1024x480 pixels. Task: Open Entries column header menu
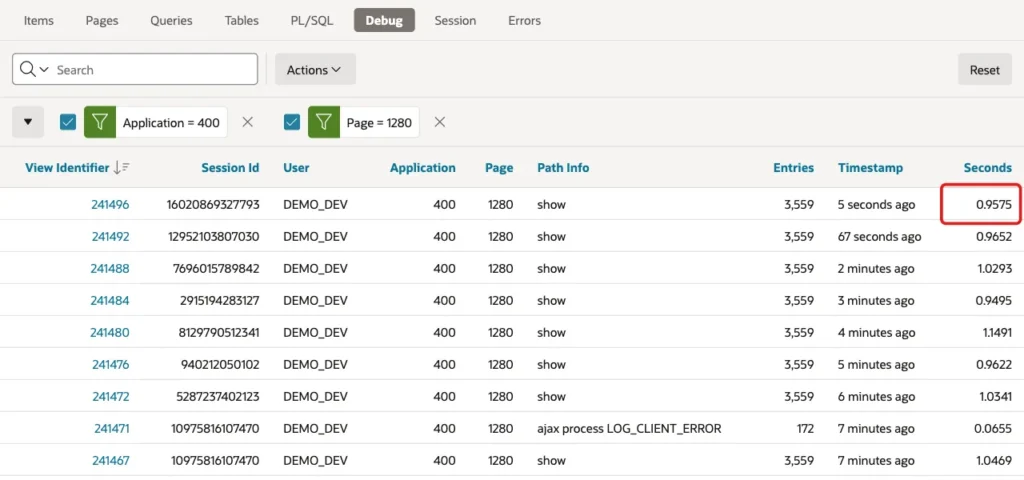coord(793,168)
